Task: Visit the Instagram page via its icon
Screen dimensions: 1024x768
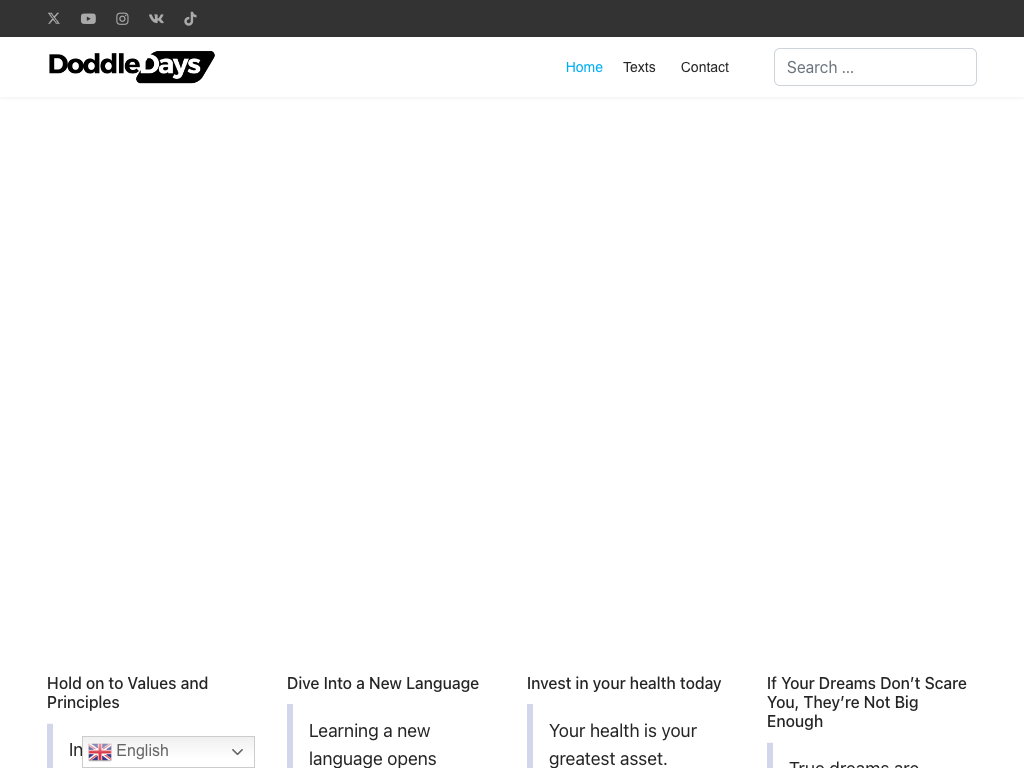Action: point(122,18)
